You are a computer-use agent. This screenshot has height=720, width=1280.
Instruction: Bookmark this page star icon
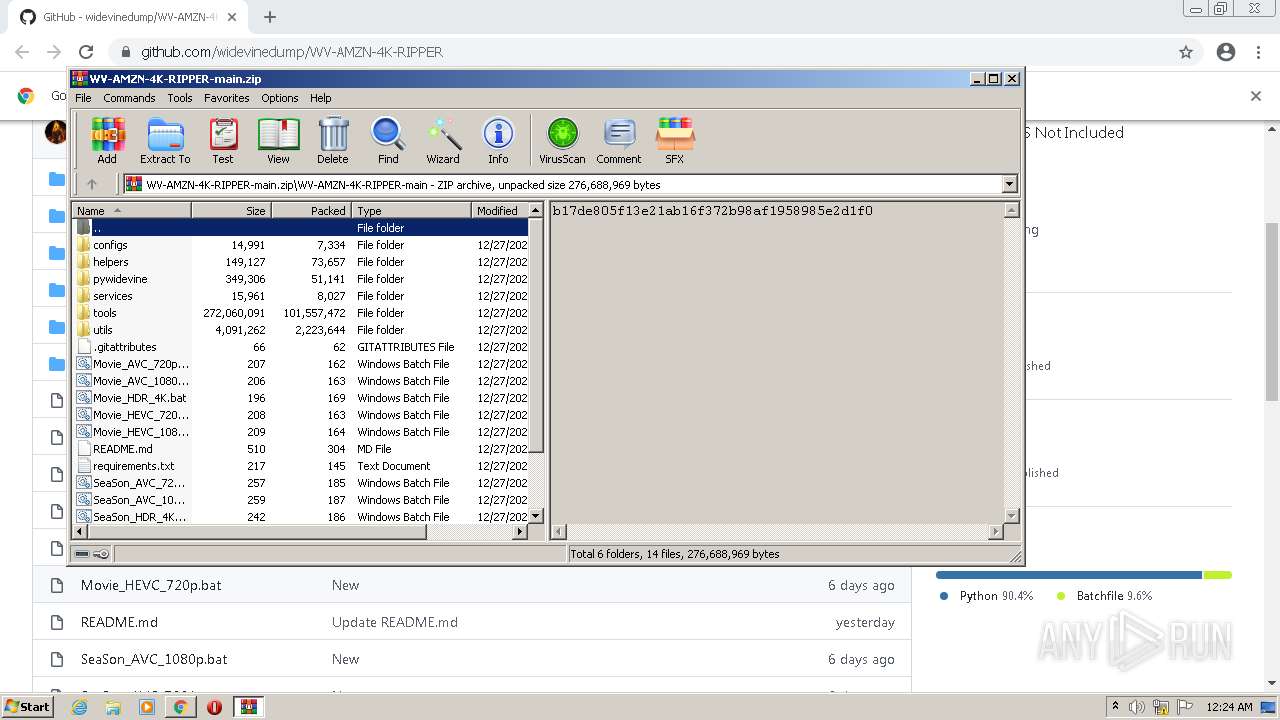click(1186, 52)
